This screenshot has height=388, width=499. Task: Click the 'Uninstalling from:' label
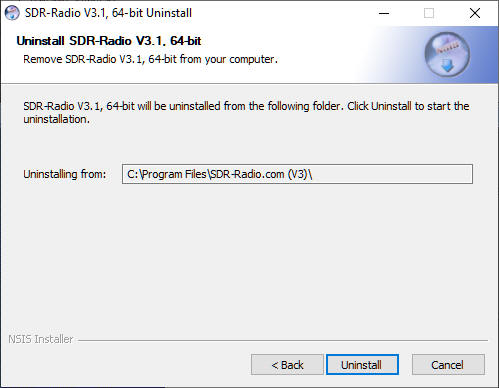point(65,174)
